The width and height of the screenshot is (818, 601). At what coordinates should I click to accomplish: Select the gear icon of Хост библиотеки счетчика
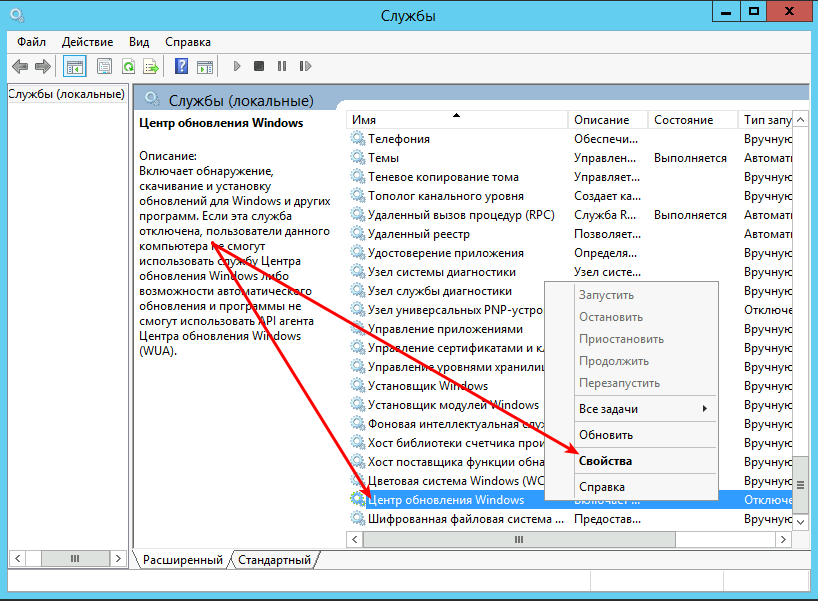click(357, 443)
